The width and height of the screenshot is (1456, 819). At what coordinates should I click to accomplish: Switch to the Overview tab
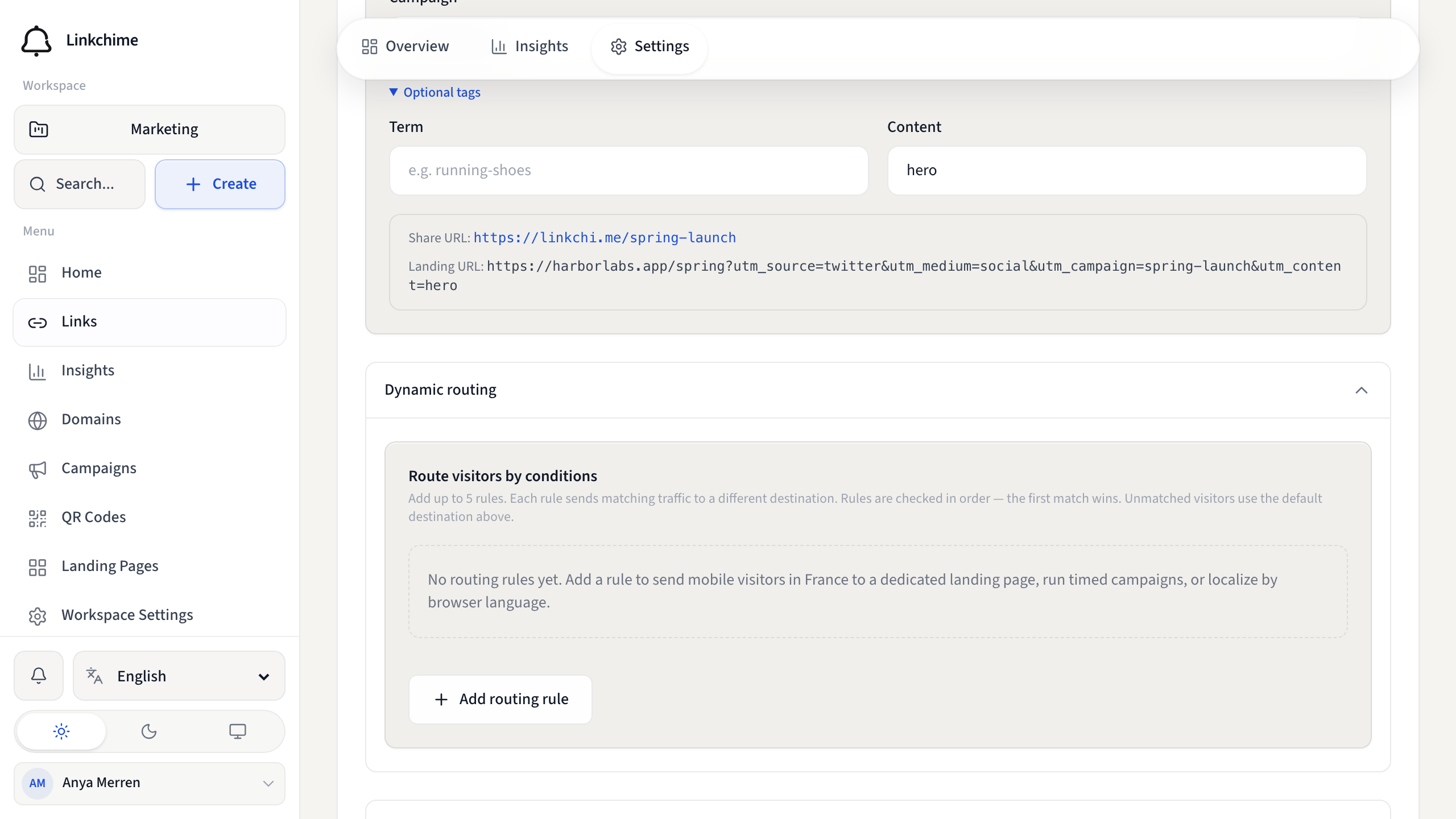(406, 47)
